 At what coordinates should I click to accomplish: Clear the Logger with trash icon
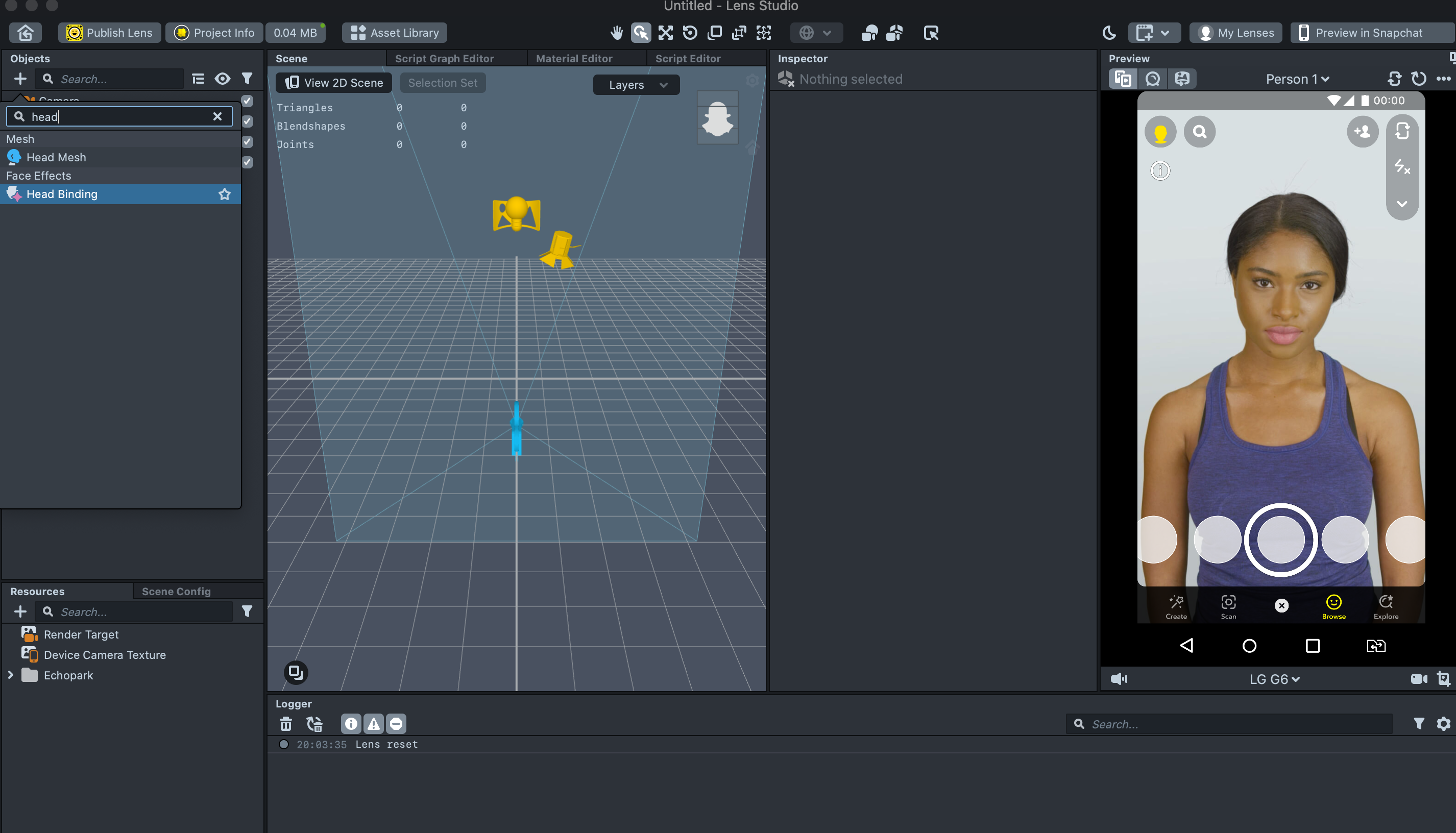pos(285,724)
